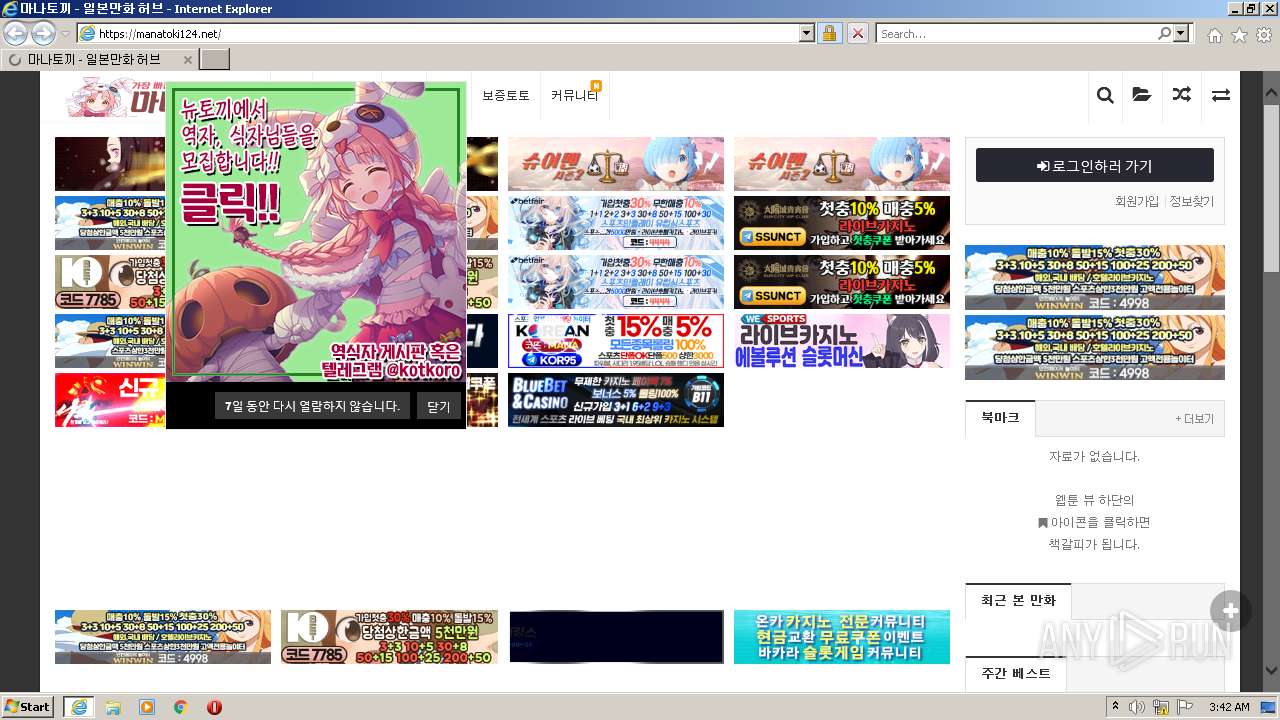Open the red Opera taskbar icon
The width and height of the screenshot is (1280, 720).
214,707
